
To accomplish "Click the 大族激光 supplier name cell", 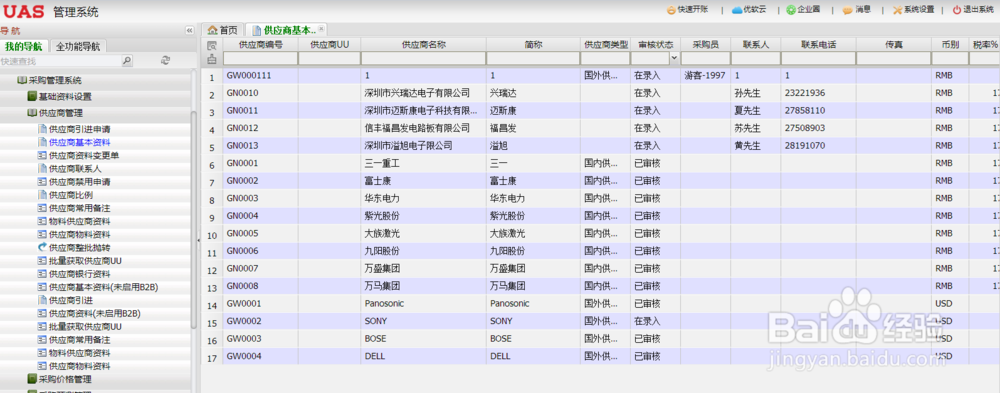I will (x=423, y=234).
